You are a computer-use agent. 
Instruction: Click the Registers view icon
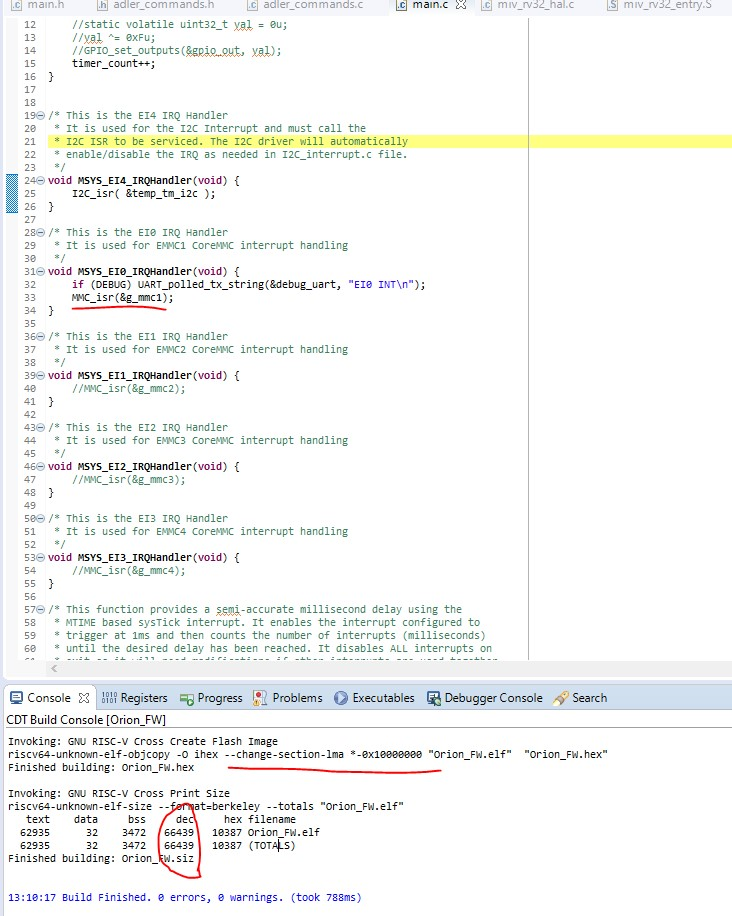(x=109, y=698)
